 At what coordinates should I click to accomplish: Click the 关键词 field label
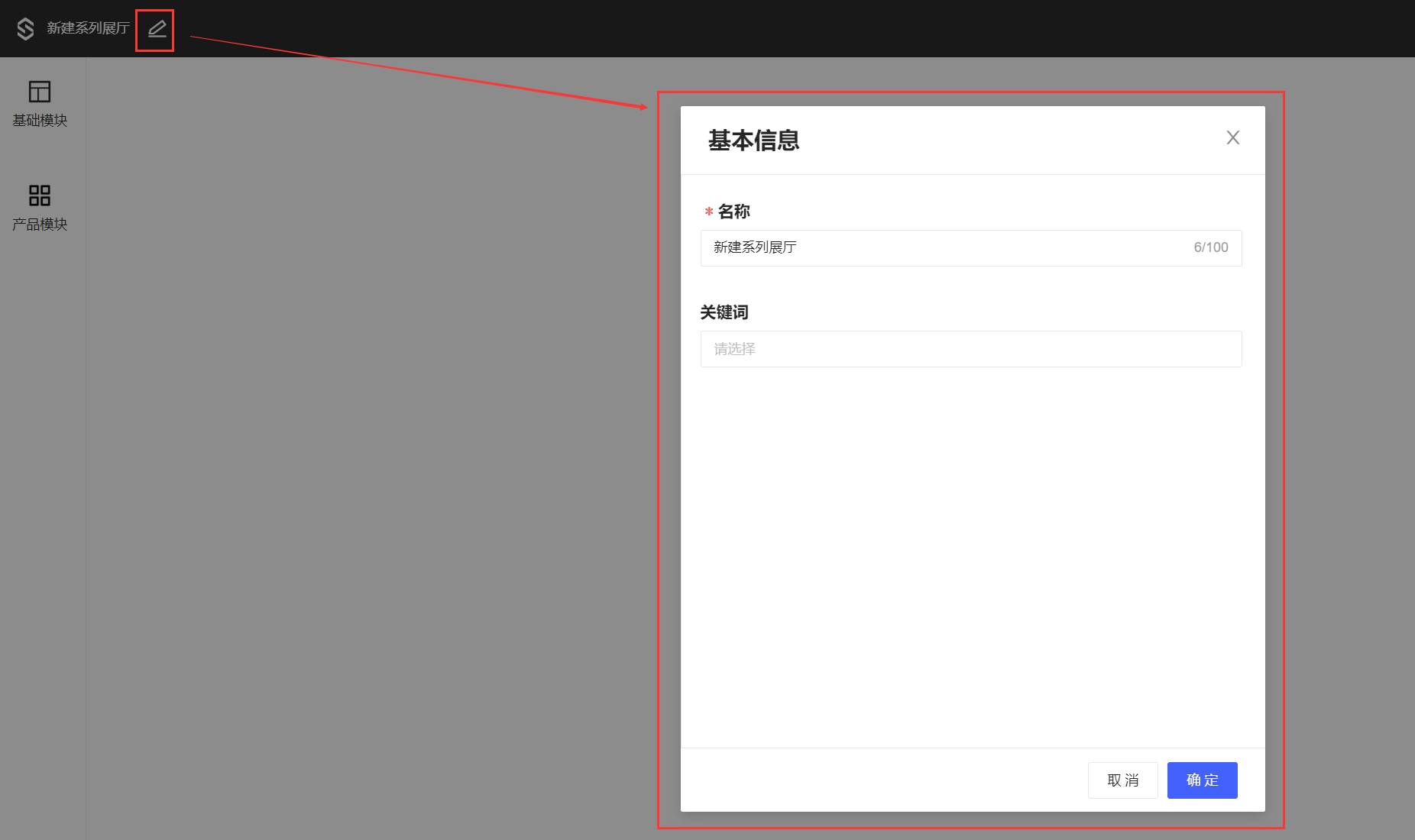[x=724, y=312]
